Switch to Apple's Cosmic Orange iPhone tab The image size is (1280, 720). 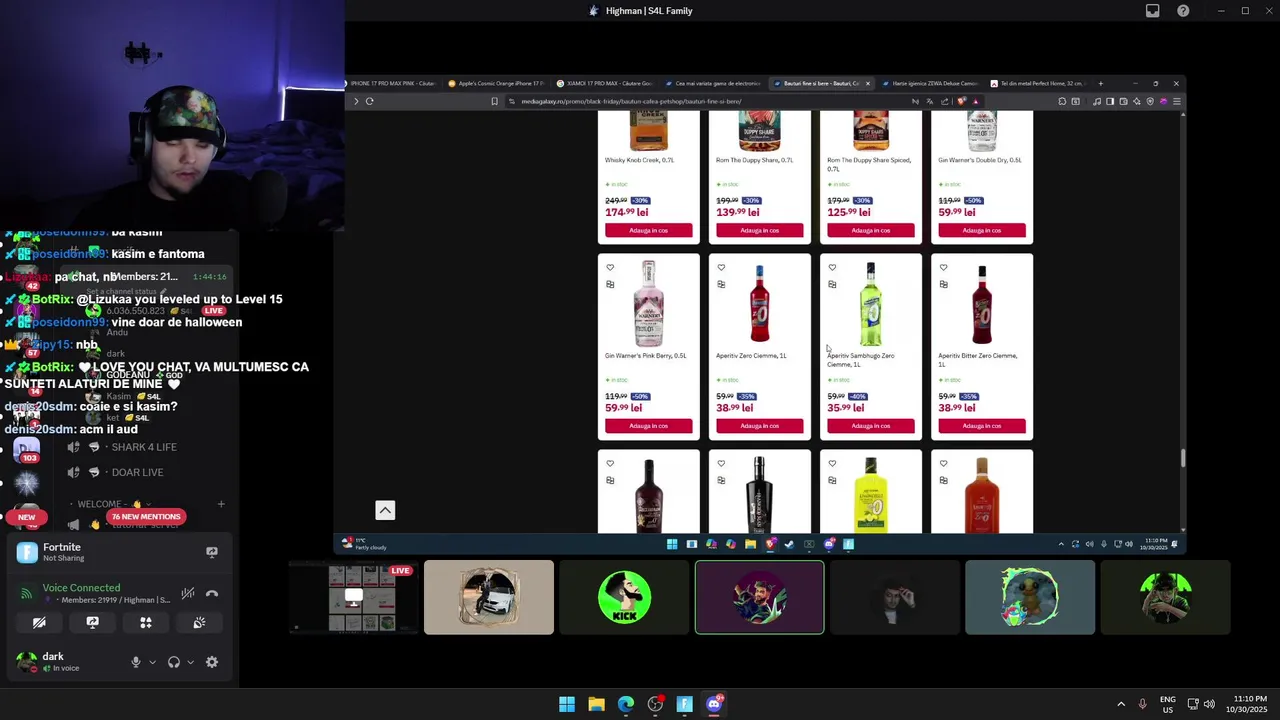click(x=496, y=84)
